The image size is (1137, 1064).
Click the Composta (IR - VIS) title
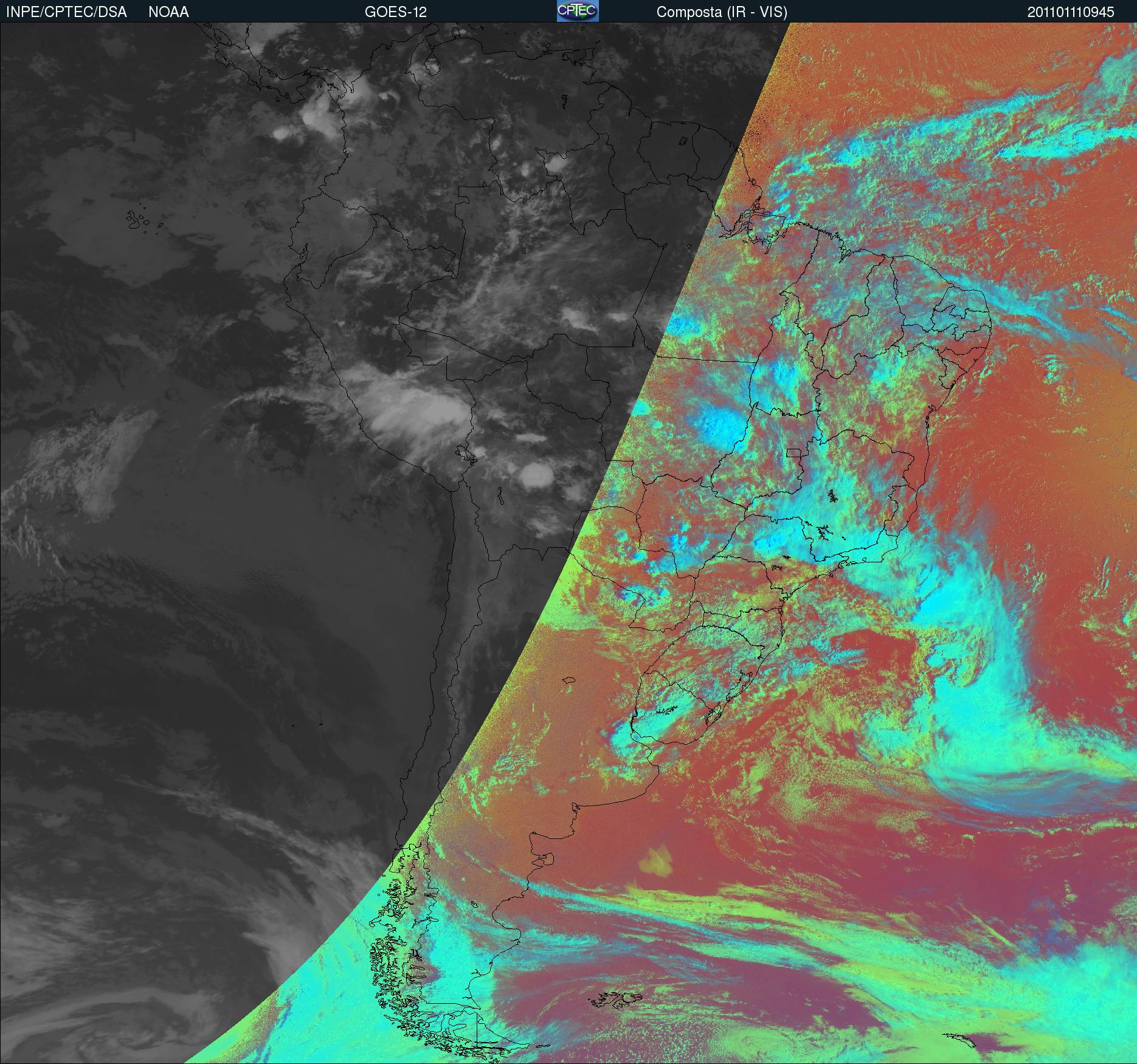[x=722, y=12]
